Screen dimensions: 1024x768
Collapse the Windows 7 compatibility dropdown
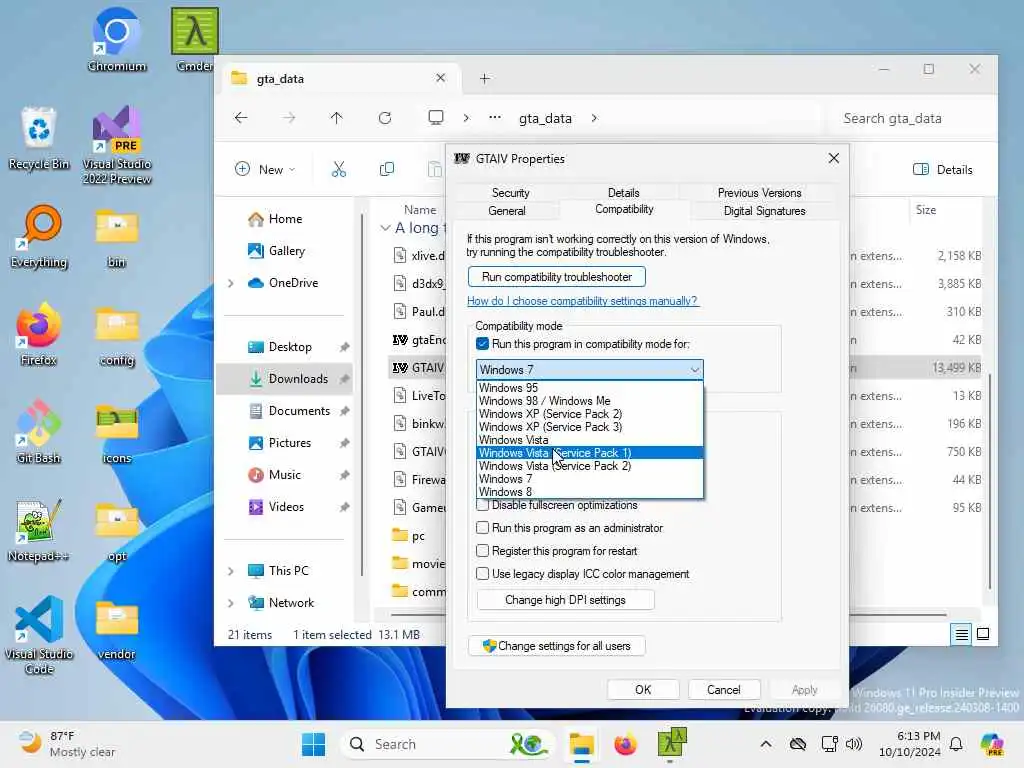tap(694, 370)
